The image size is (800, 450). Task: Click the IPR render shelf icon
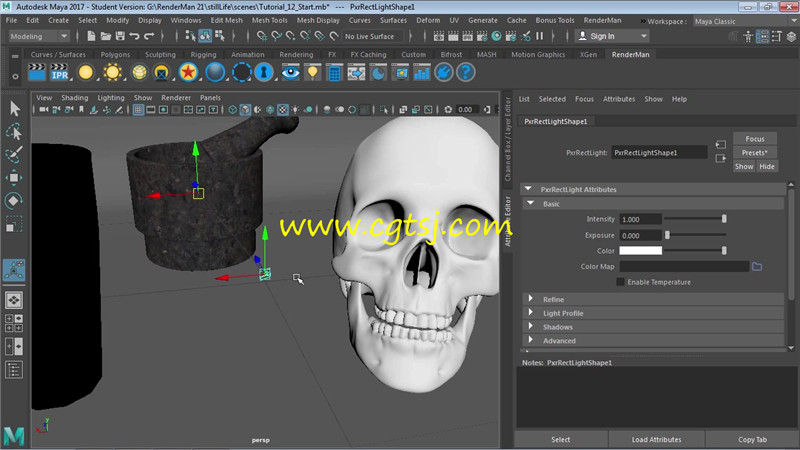pos(59,72)
